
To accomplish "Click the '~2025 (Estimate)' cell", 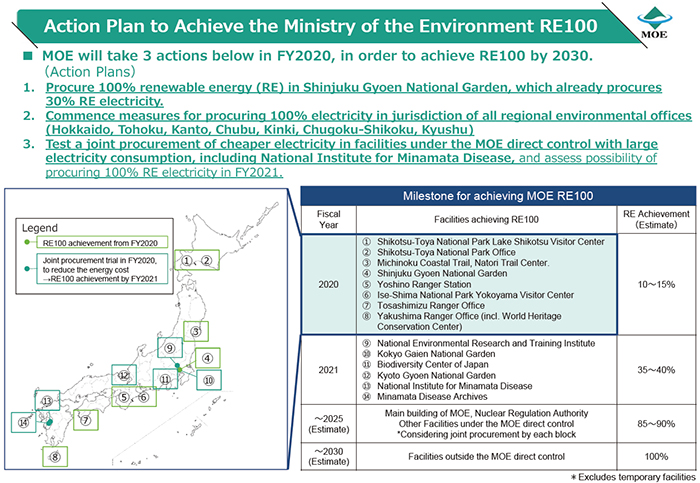I will tap(329, 424).
